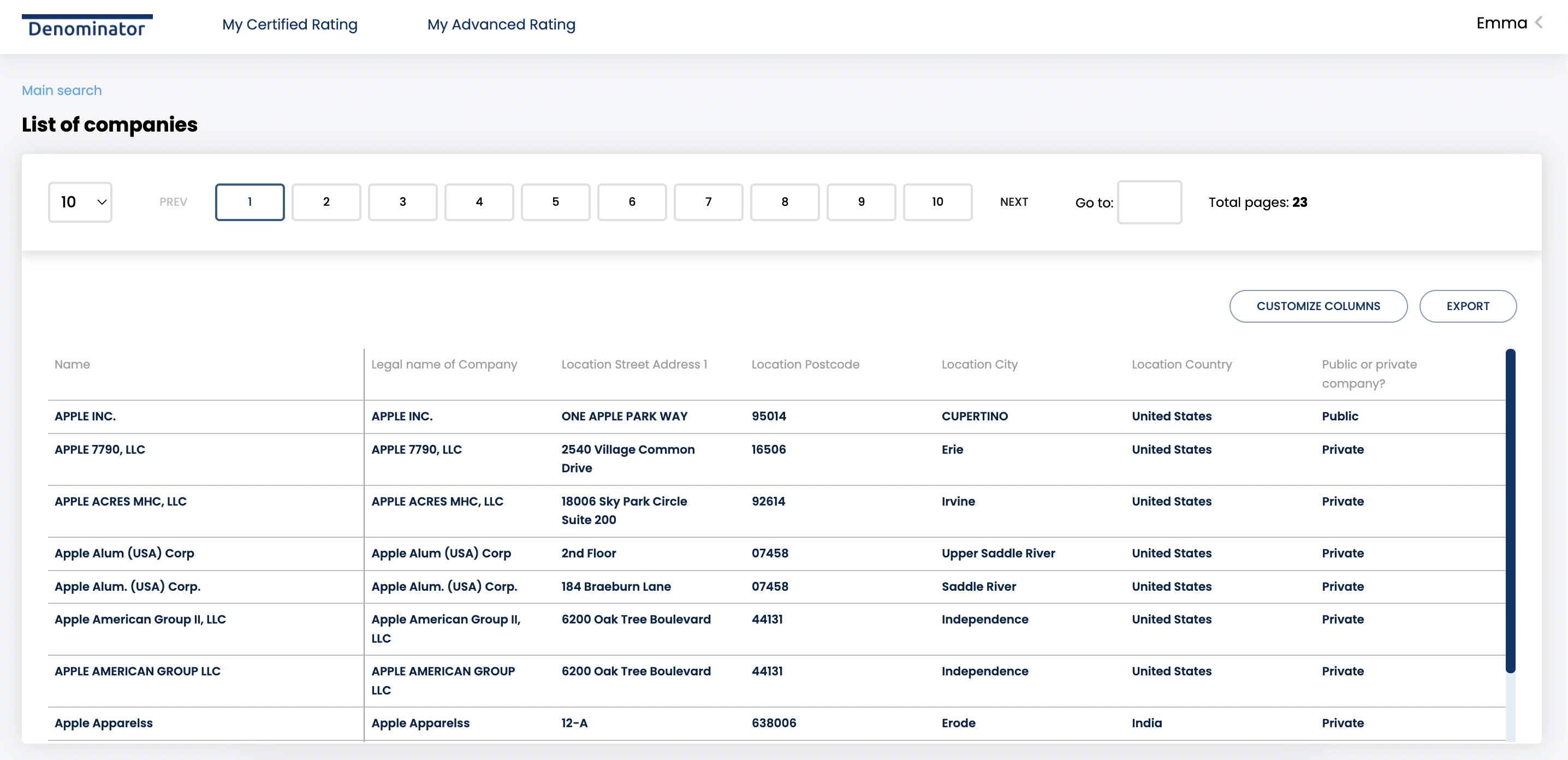1568x760 pixels.
Task: Click the Prev pagination button
Action: point(173,202)
